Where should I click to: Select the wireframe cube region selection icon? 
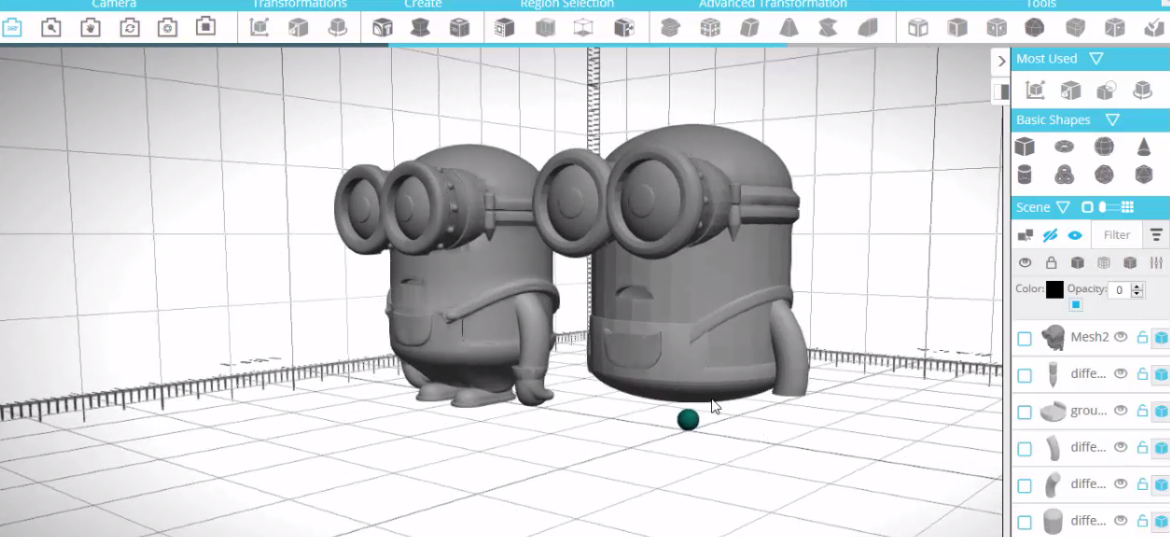pyautogui.click(x=584, y=28)
